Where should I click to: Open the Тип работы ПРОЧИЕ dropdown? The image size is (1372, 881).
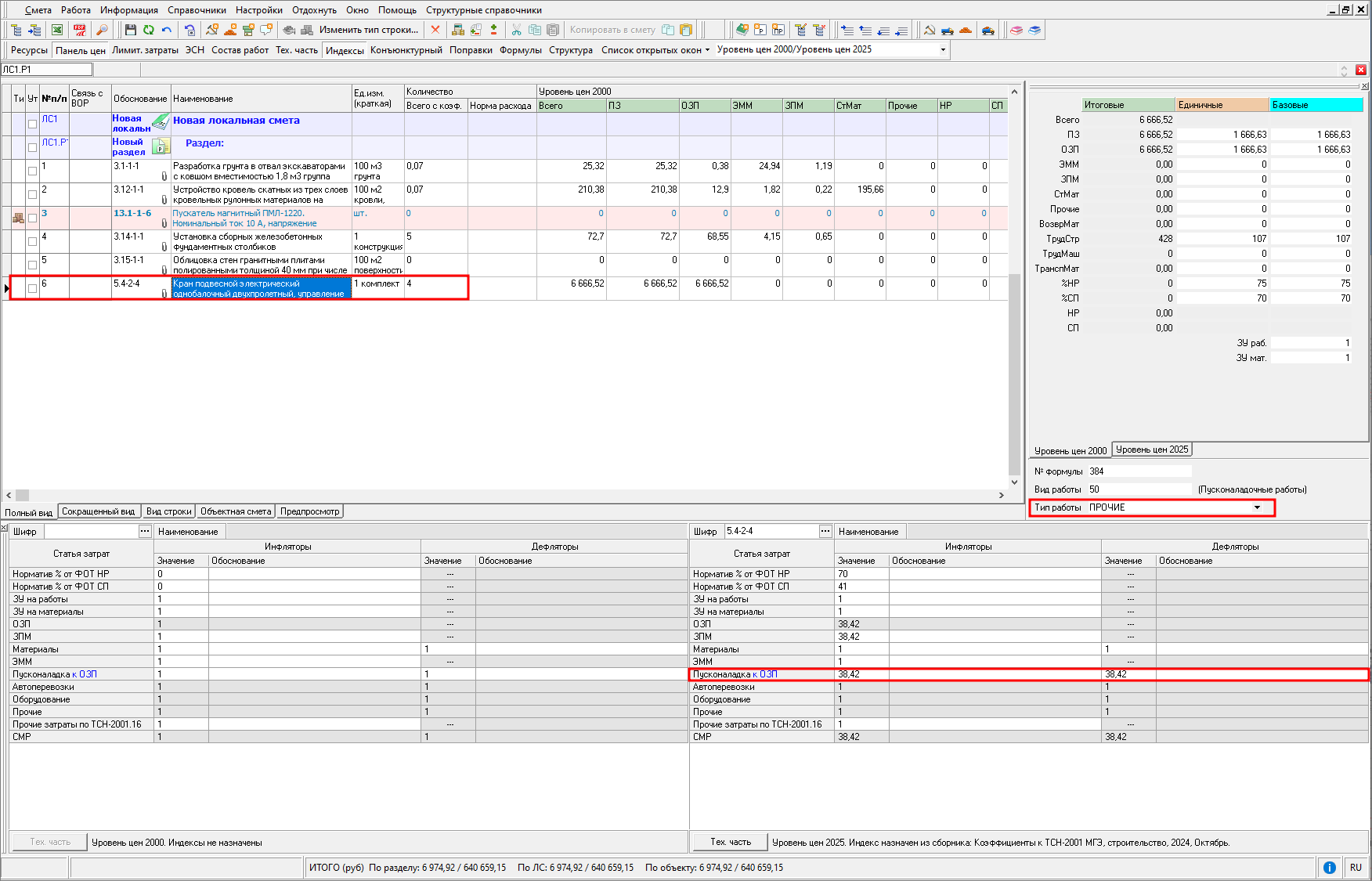pyautogui.click(x=1257, y=507)
